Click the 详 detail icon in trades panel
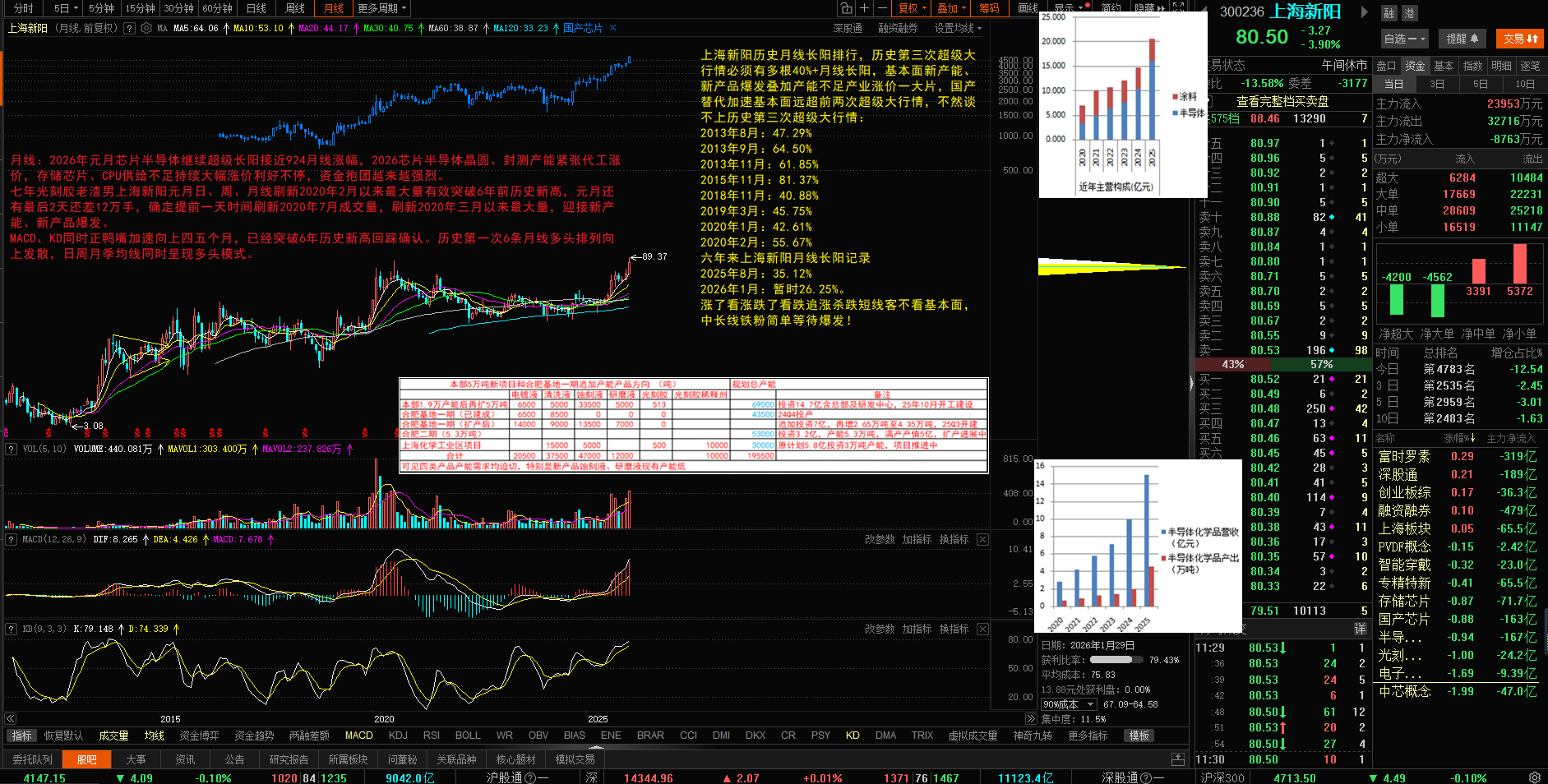This screenshot has height=784, width=1548. point(1361,629)
